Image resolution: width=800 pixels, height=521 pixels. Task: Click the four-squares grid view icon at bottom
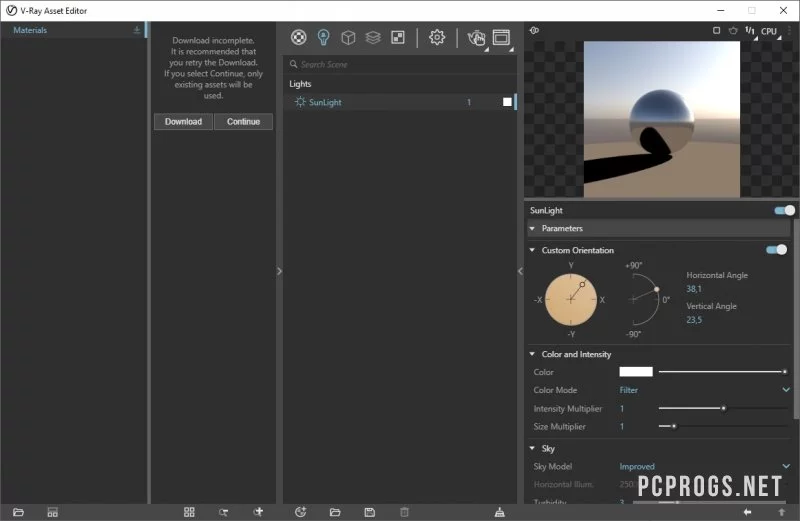coord(189,512)
